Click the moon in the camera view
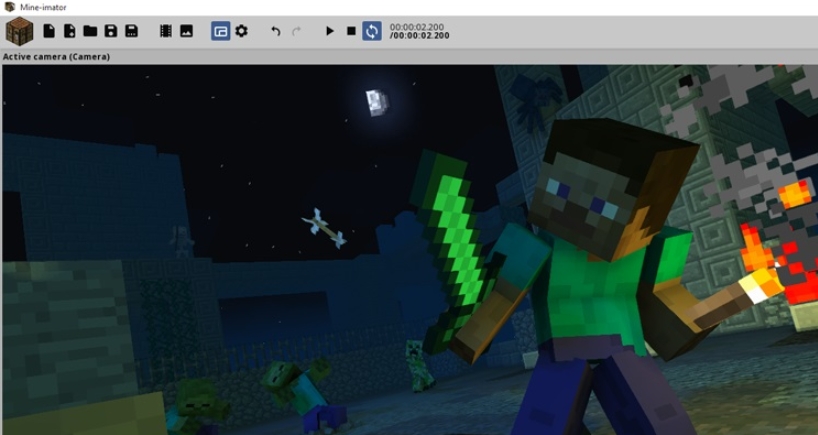 click(x=375, y=100)
